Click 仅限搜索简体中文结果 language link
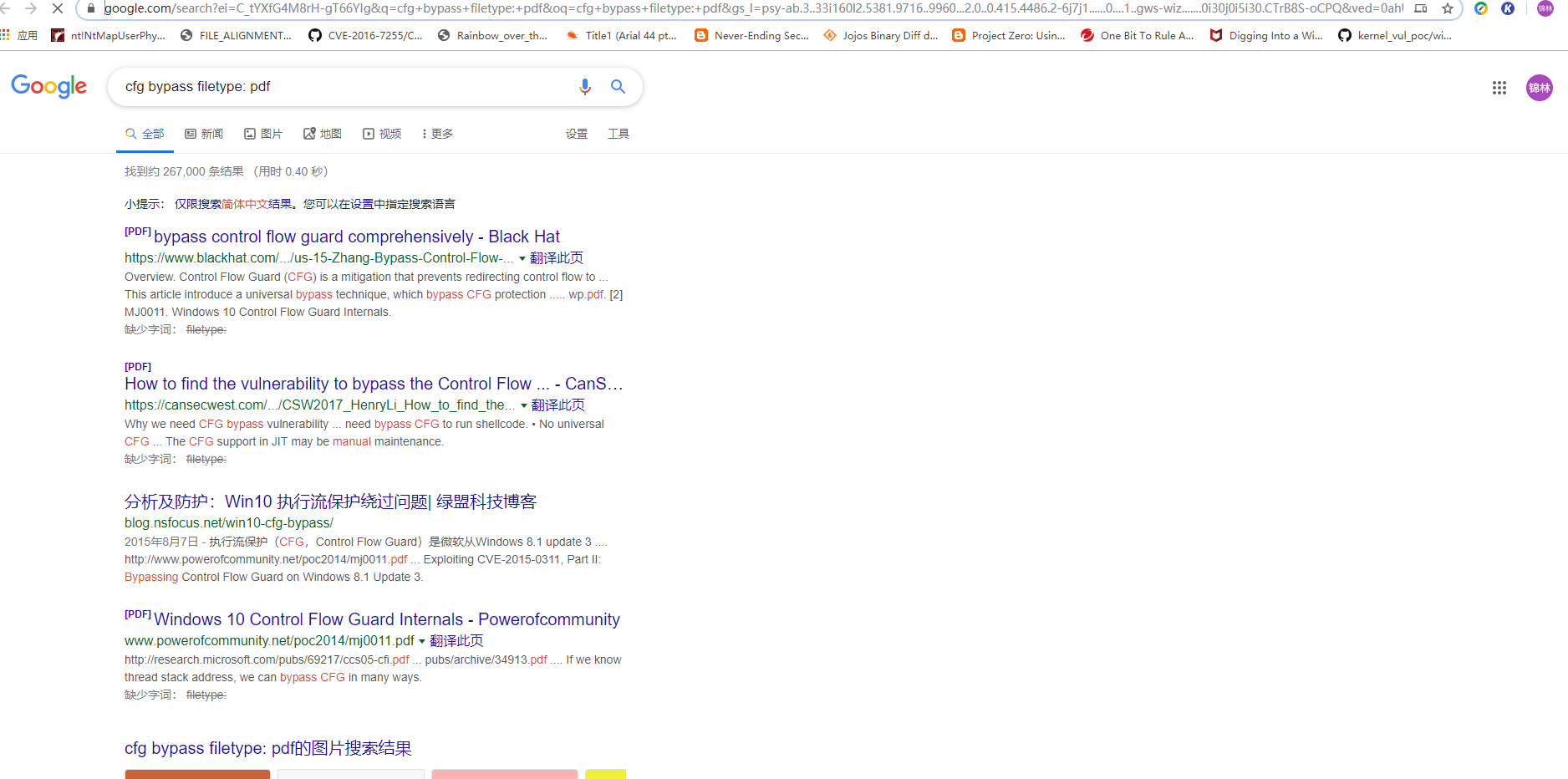Screen dimensions: 1568x779 tap(233, 204)
